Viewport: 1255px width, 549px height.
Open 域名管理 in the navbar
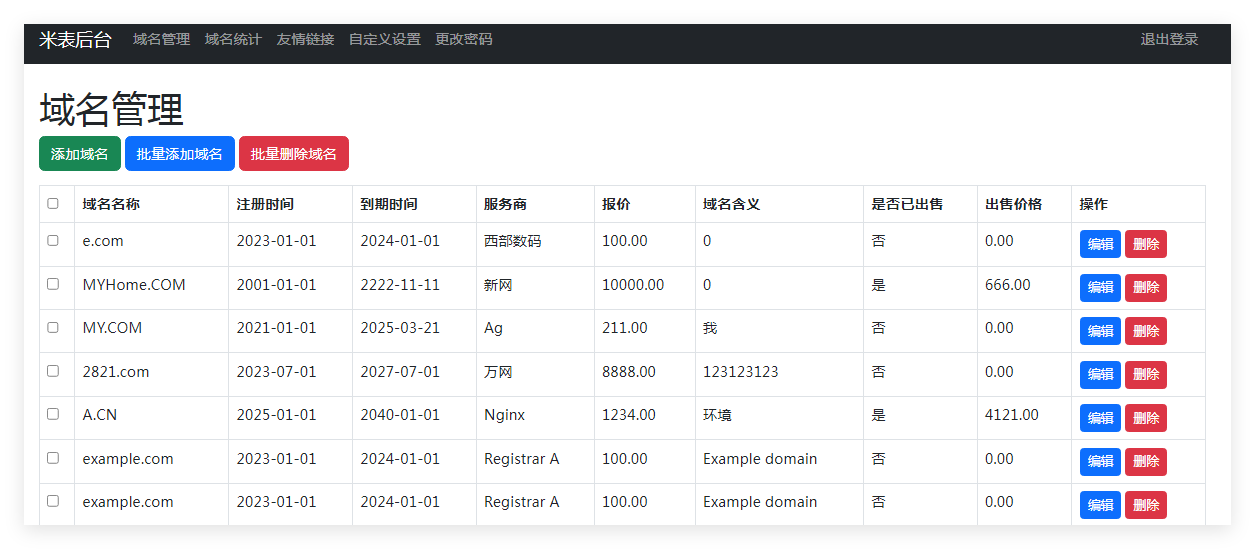tap(161, 39)
